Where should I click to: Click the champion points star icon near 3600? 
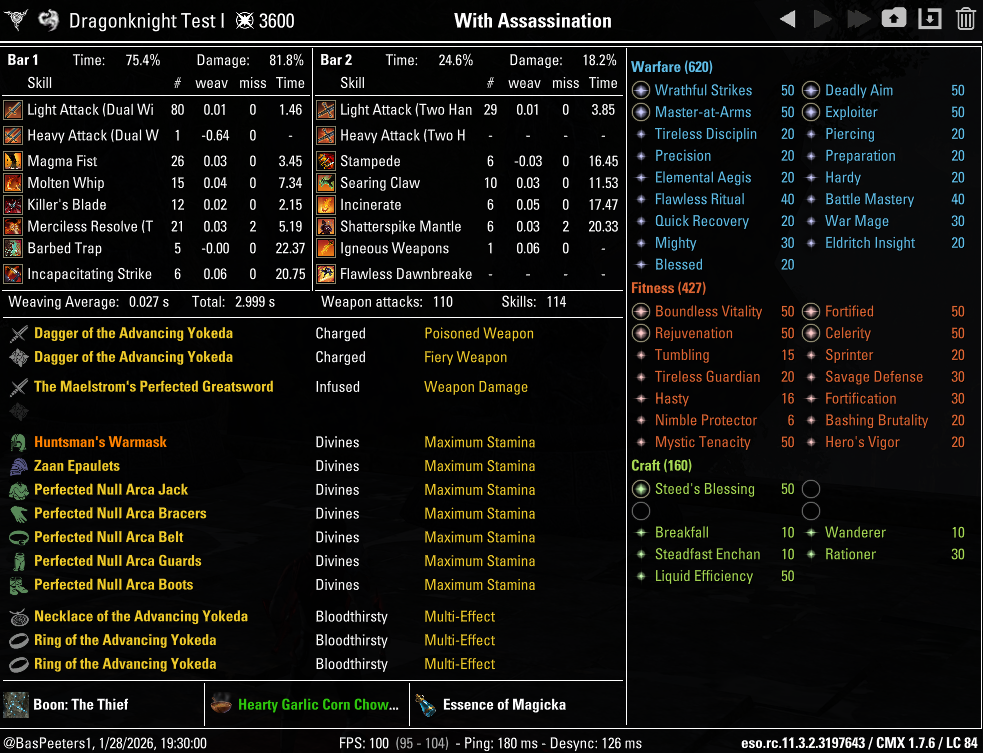coord(244,21)
